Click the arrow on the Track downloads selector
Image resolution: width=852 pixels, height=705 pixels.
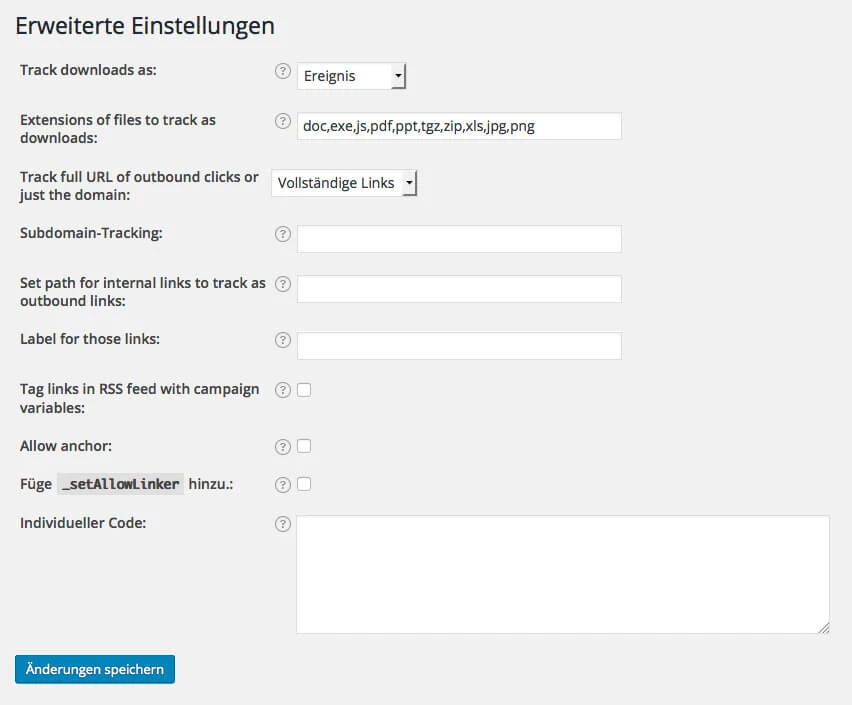(x=398, y=75)
